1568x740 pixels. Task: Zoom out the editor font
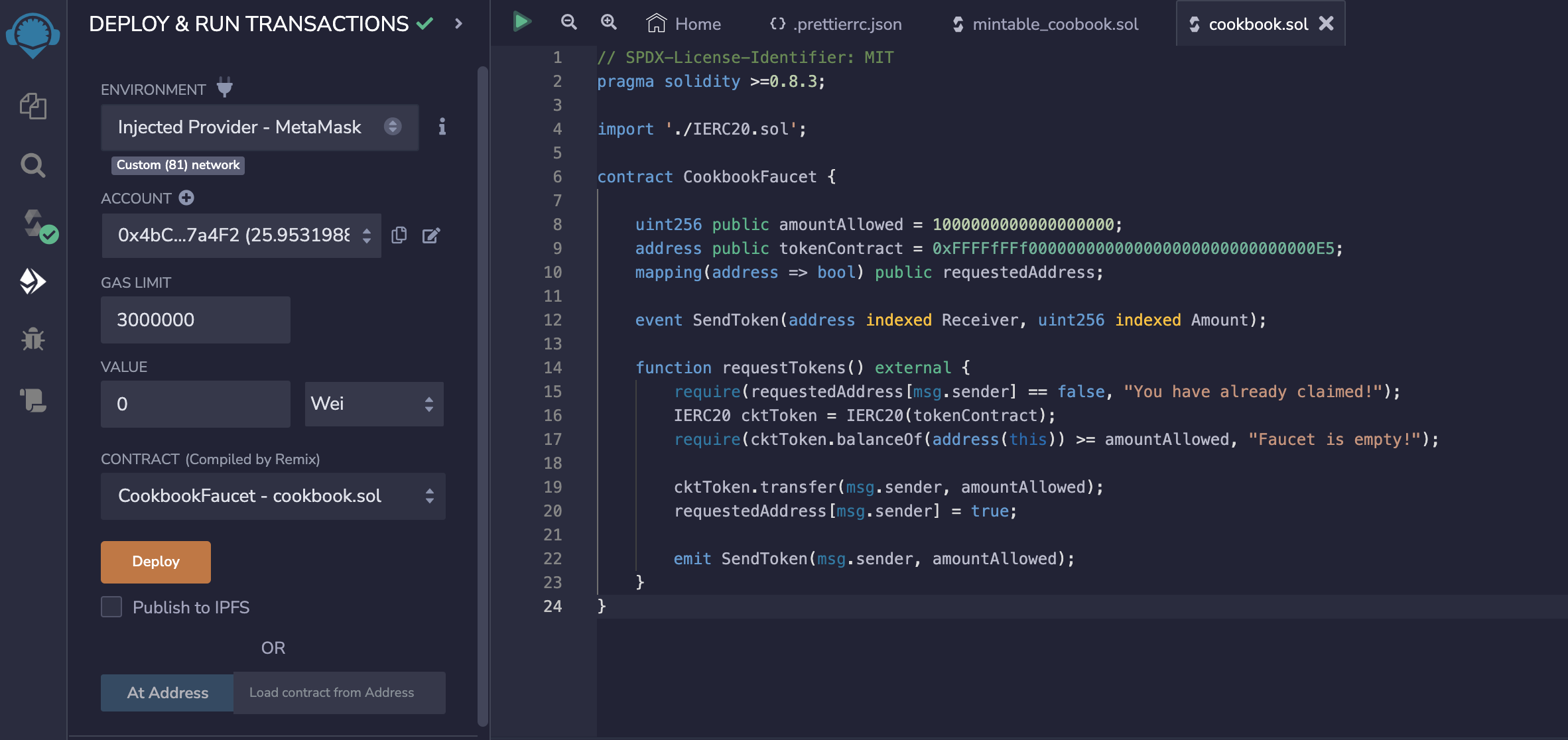click(568, 23)
